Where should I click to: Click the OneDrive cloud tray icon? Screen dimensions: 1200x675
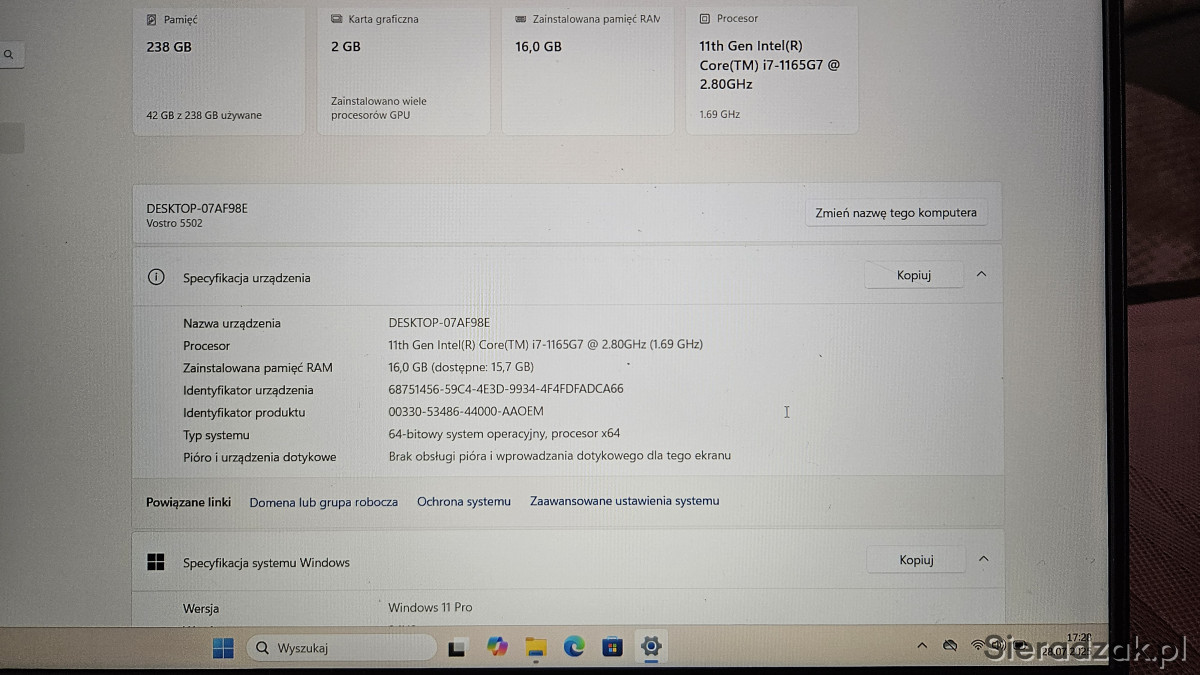[x=950, y=647]
